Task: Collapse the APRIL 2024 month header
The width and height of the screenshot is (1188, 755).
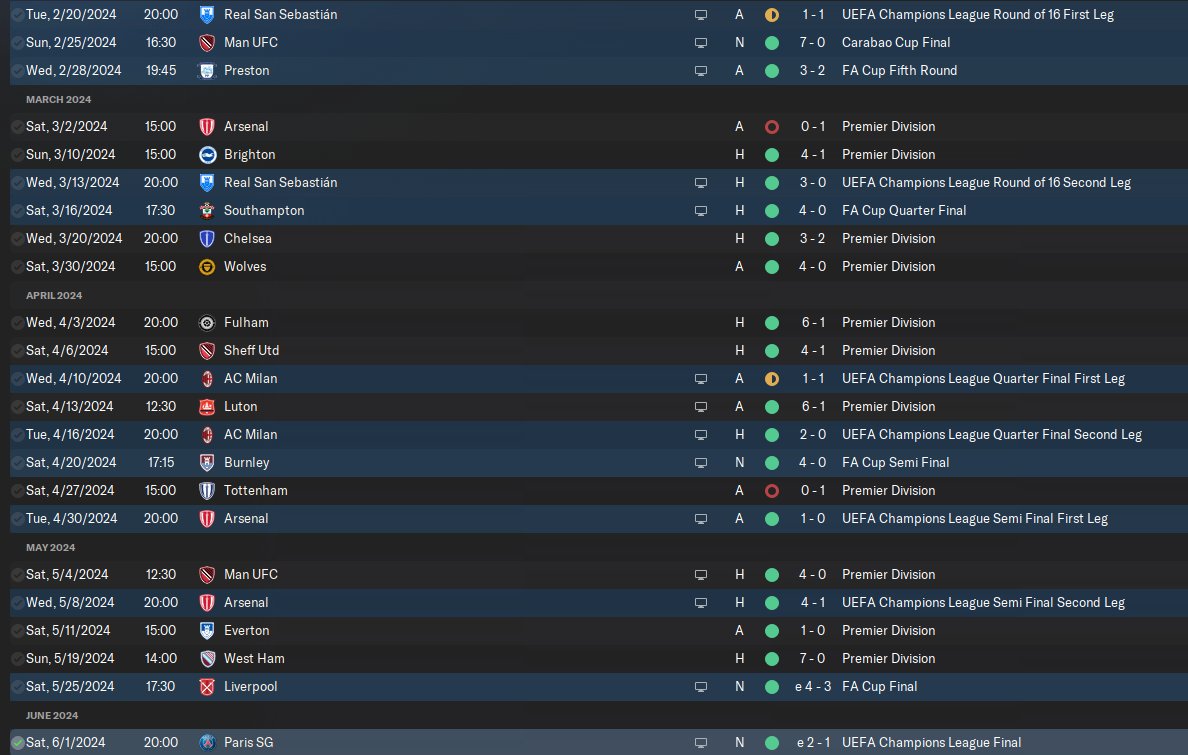Action: pyautogui.click(x=54, y=296)
